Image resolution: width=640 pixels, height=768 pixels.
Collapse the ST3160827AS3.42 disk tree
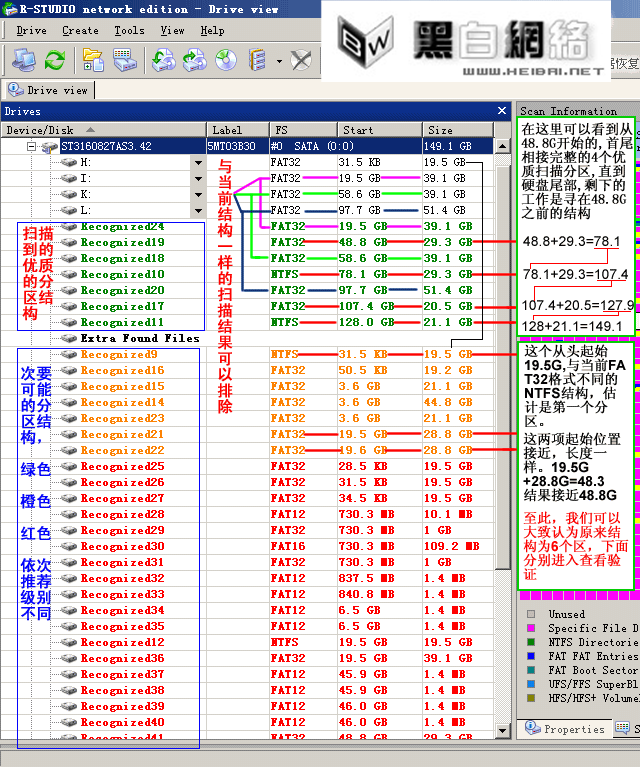pyautogui.click(x=31, y=146)
